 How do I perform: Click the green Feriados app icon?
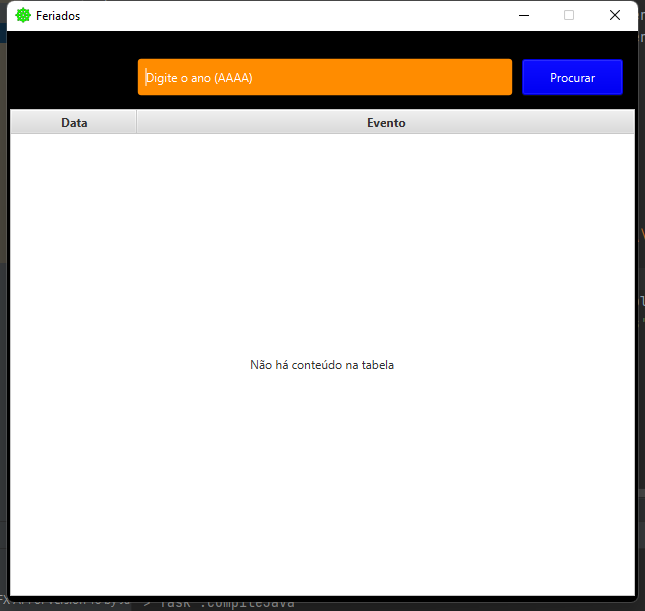pyautogui.click(x=23, y=16)
